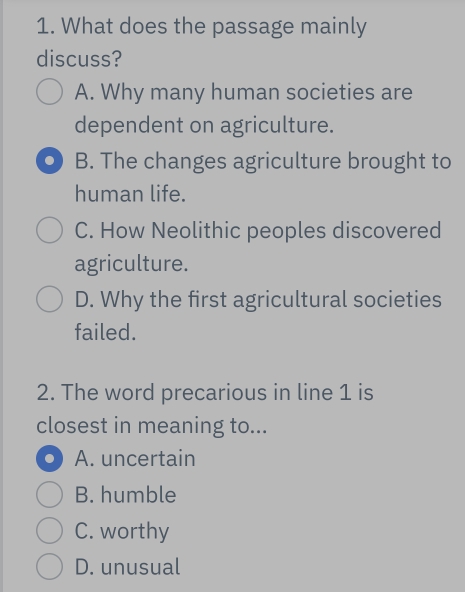
Task: Click the label text 'uncertain'
Action: click(148, 459)
